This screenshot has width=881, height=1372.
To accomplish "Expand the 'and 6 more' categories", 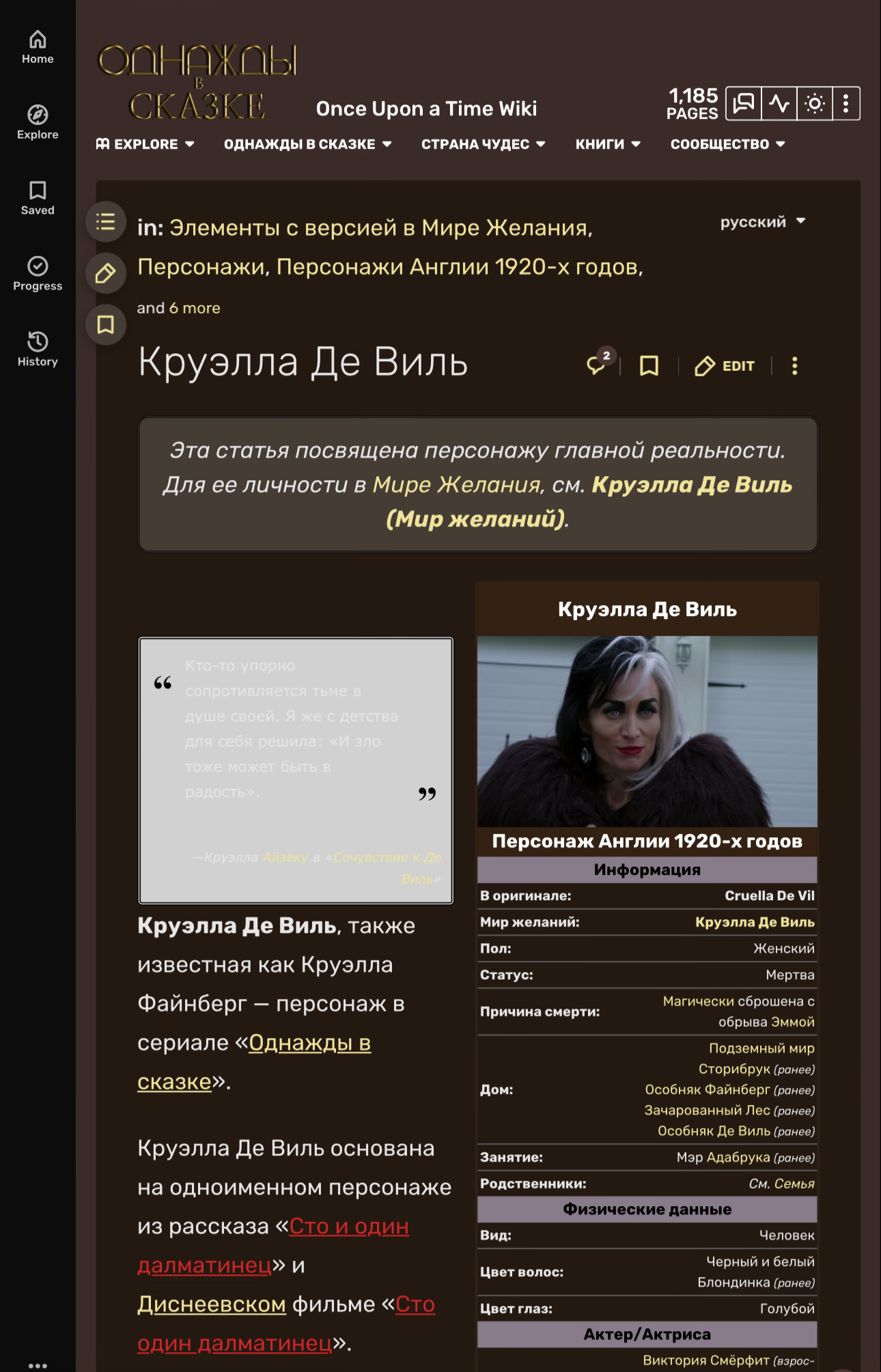I will tap(195, 308).
